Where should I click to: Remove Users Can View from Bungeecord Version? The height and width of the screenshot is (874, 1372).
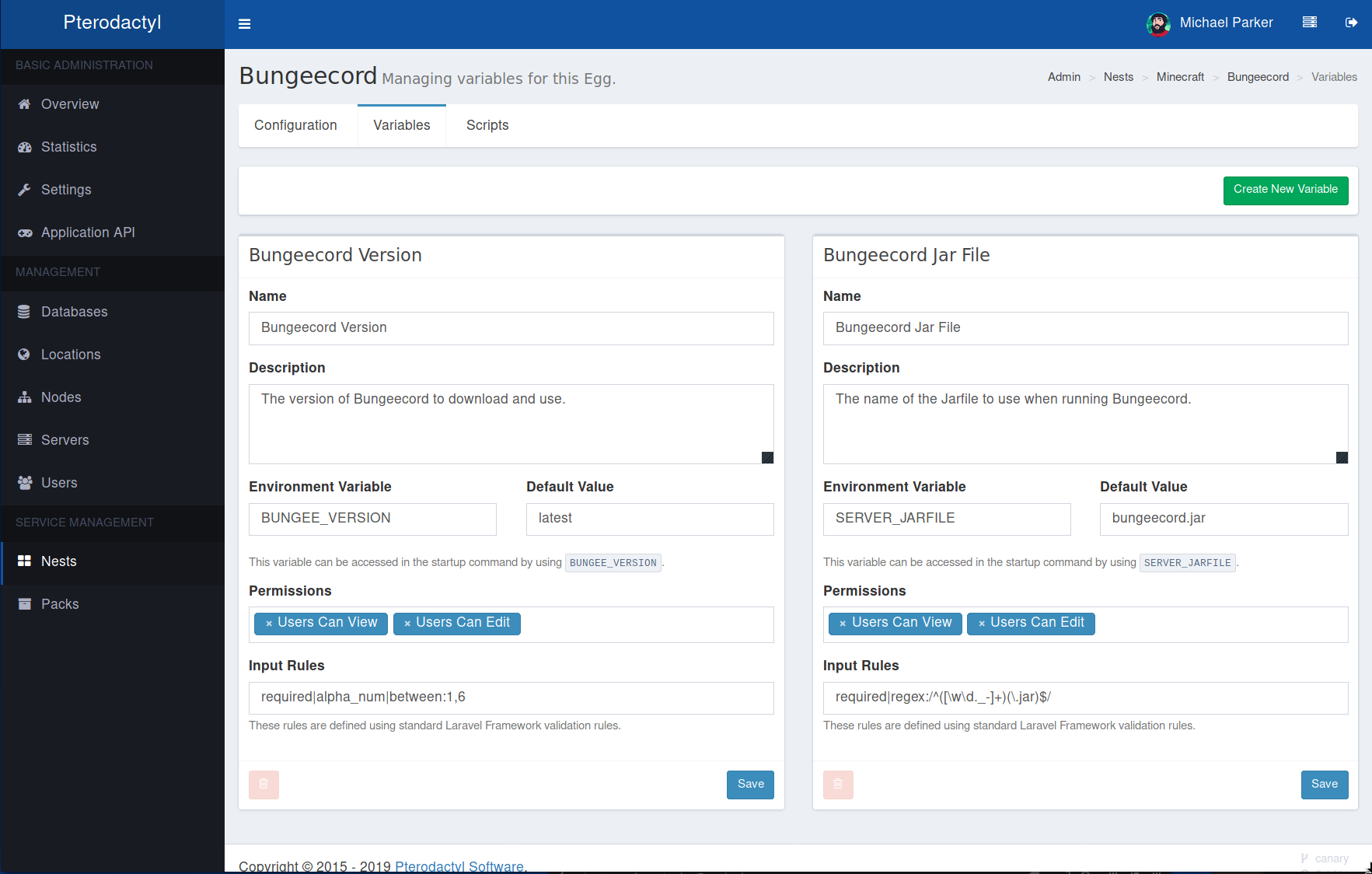point(269,624)
